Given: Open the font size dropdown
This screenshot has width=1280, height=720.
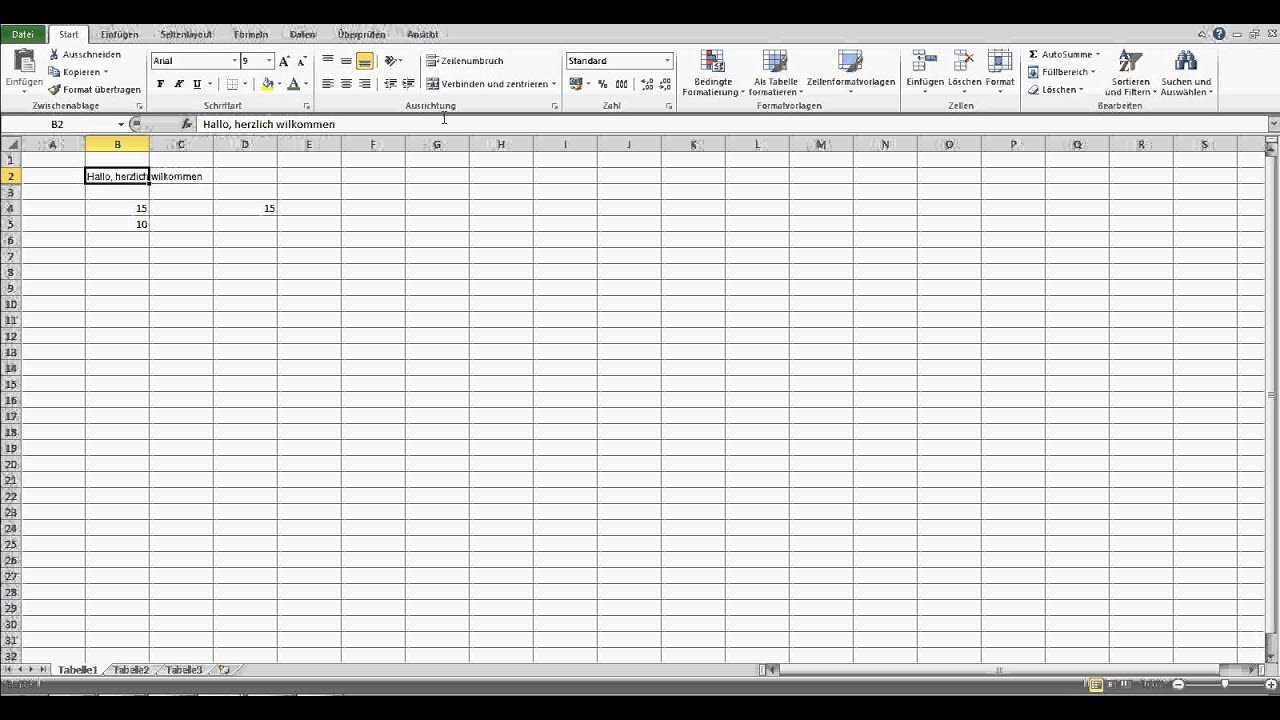Looking at the screenshot, I should 269,61.
